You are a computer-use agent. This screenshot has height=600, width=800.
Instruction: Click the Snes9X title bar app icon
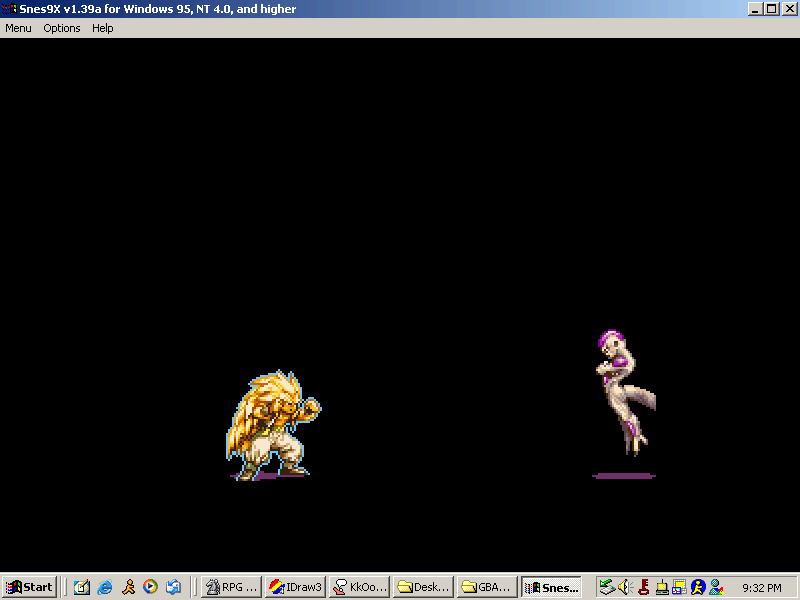[9, 9]
